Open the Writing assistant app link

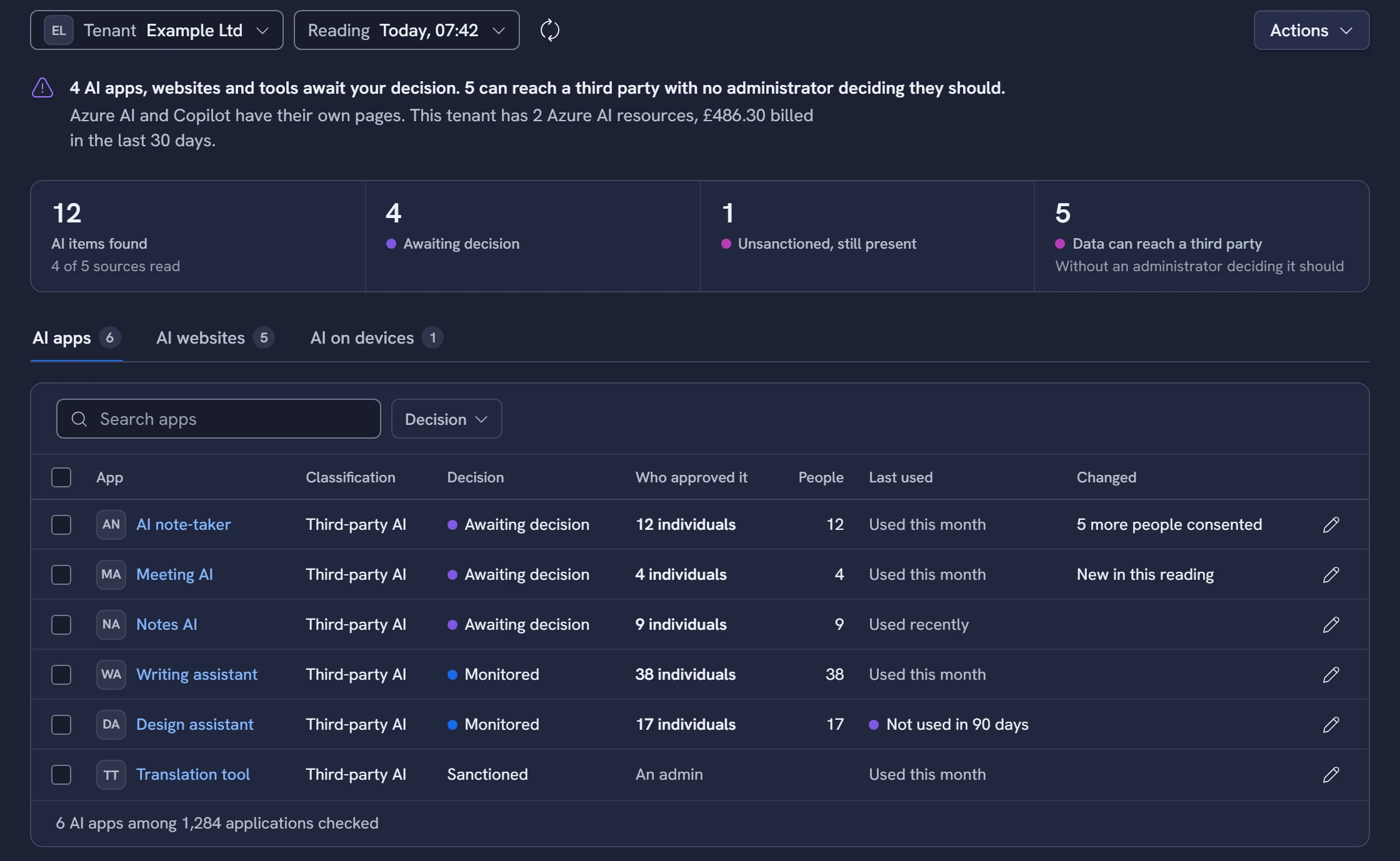coord(197,674)
